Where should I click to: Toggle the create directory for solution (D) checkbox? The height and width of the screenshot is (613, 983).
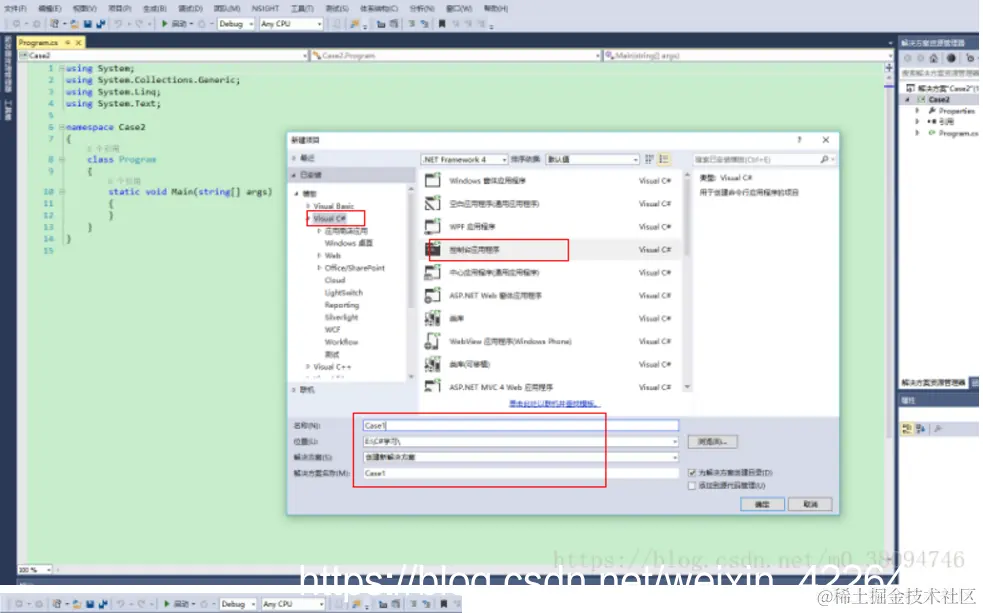[692, 473]
